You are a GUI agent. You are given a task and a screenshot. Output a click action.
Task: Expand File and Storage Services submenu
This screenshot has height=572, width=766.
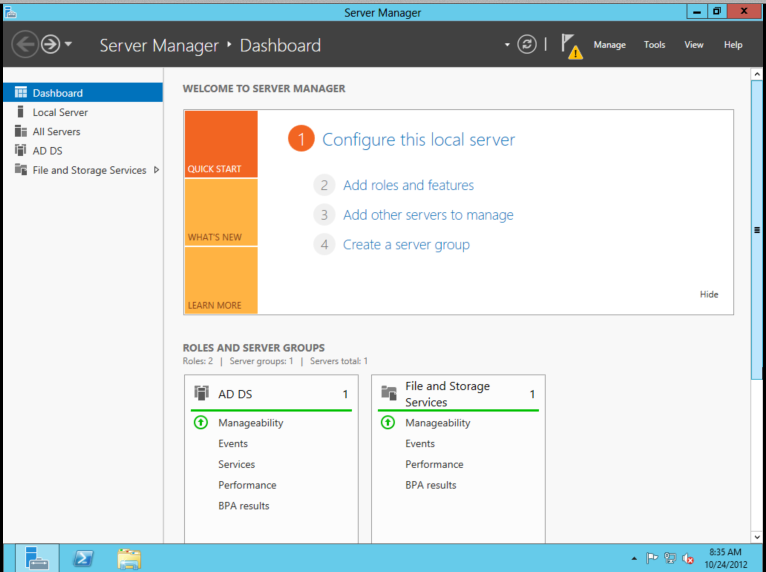[x=156, y=170]
